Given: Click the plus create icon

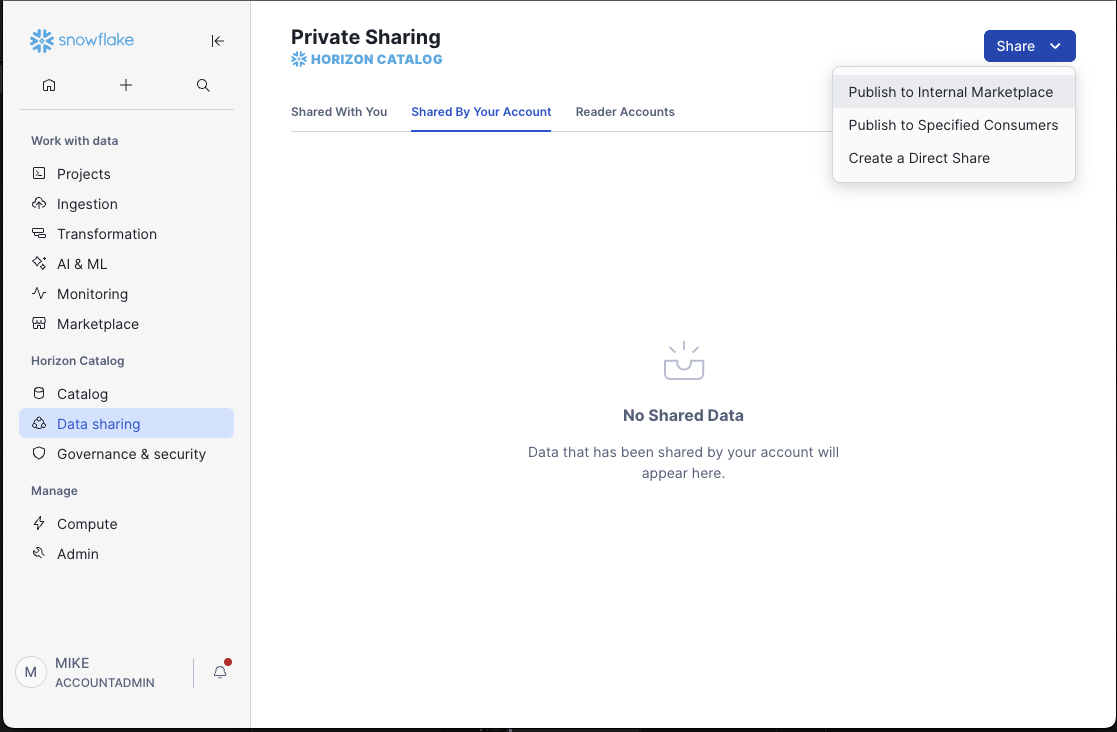Looking at the screenshot, I should [126, 85].
